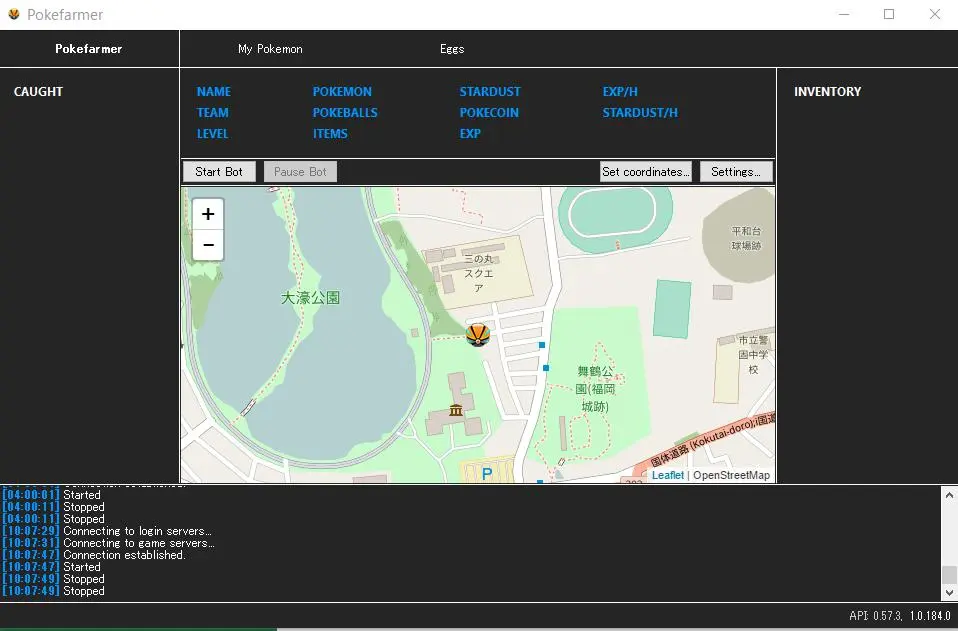Viewport: 958px width, 631px height.
Task: Click the POKECOIN stat label
Action: (489, 112)
